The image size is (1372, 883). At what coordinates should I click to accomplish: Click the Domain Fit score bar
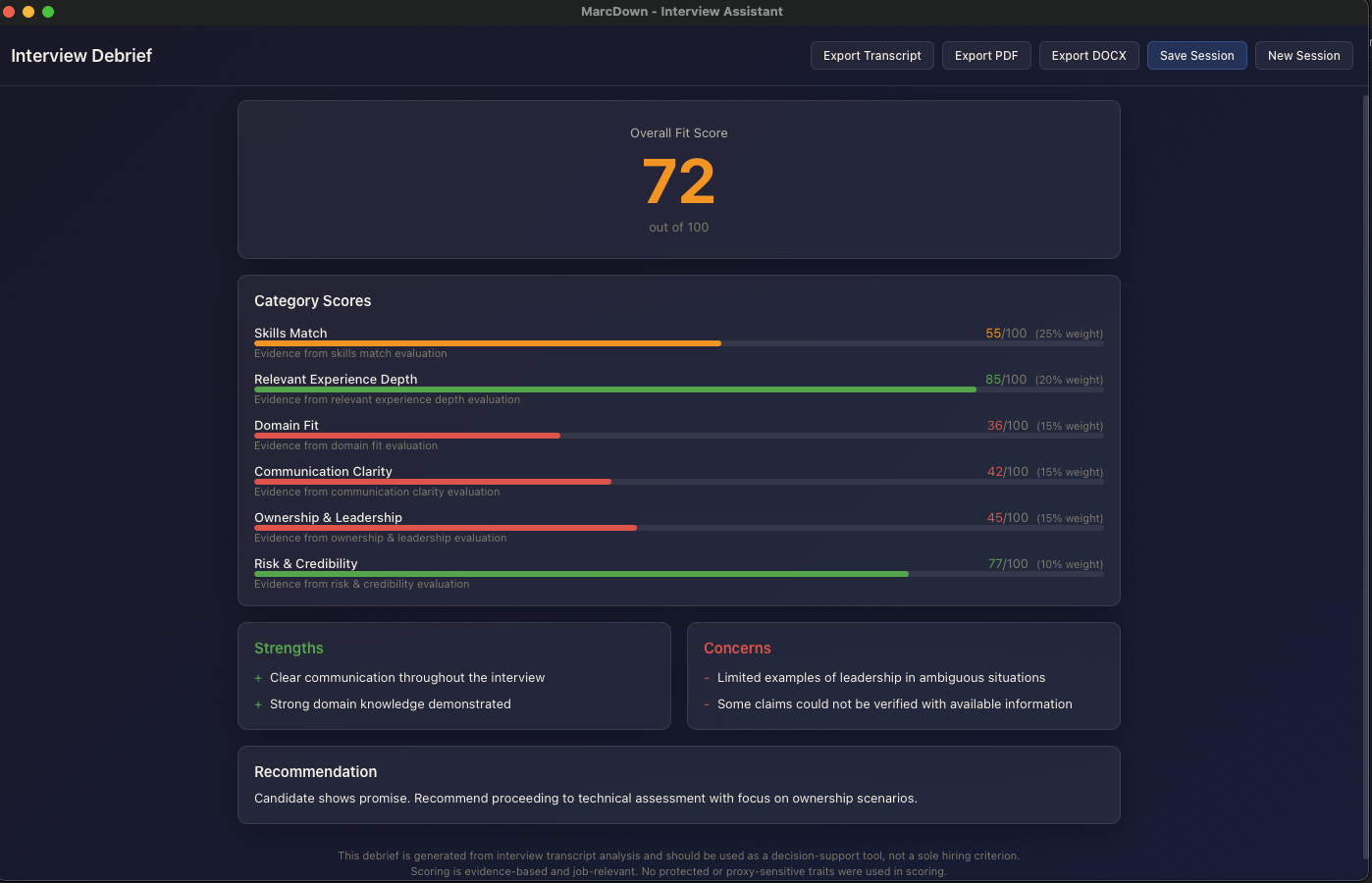(678, 436)
